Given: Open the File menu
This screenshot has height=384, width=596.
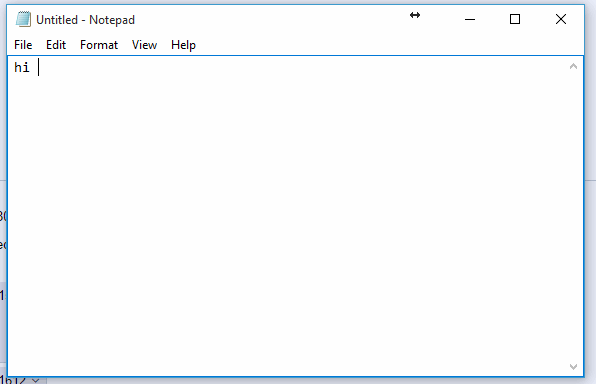Looking at the screenshot, I should click(x=23, y=45).
